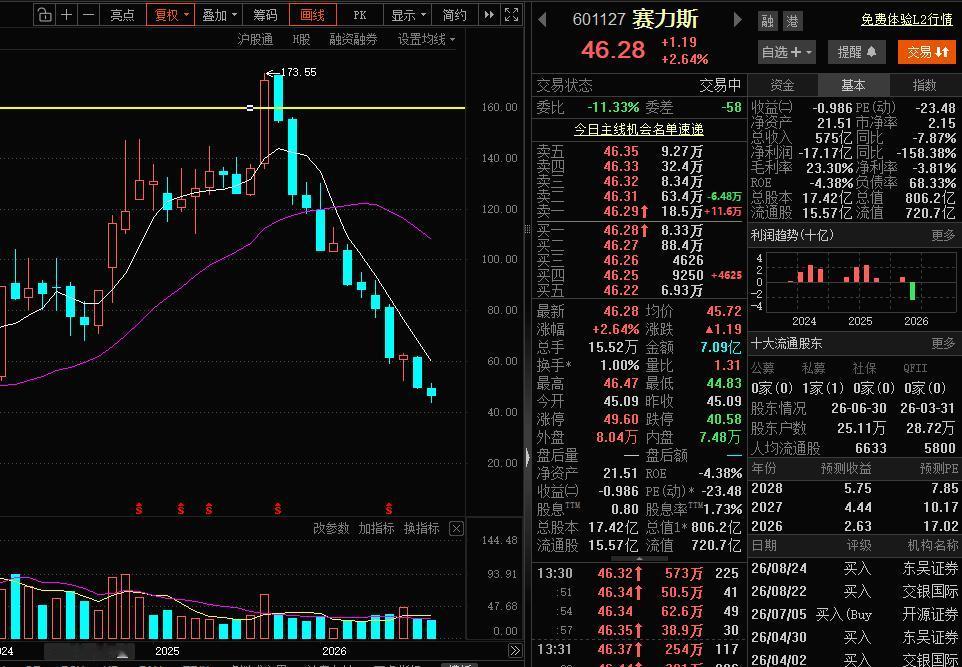Click the 东吴证券 rating row dated 26/08/24
This screenshot has height=667, width=962.
coord(855,568)
